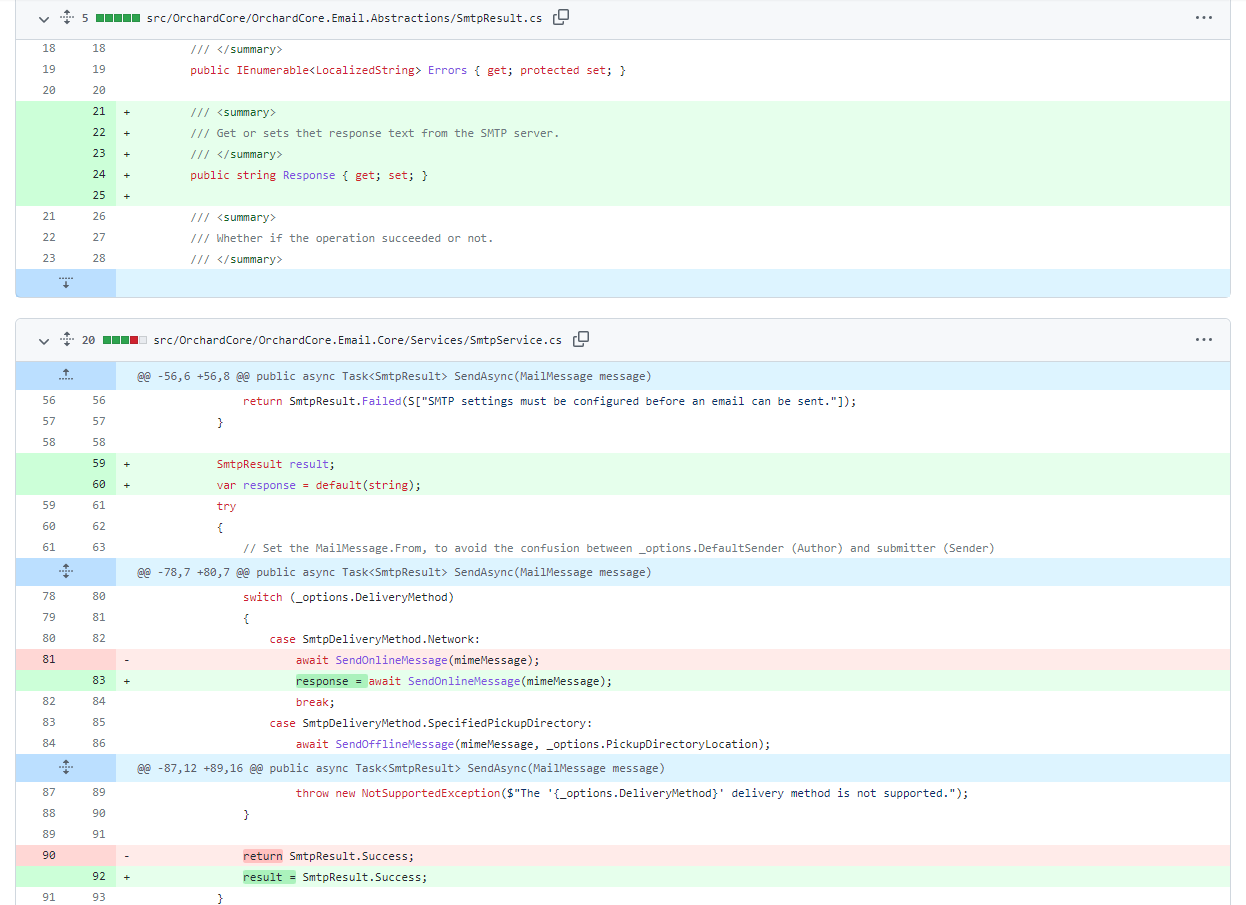Expand all lines in SmtpResult.cs

[67, 18]
